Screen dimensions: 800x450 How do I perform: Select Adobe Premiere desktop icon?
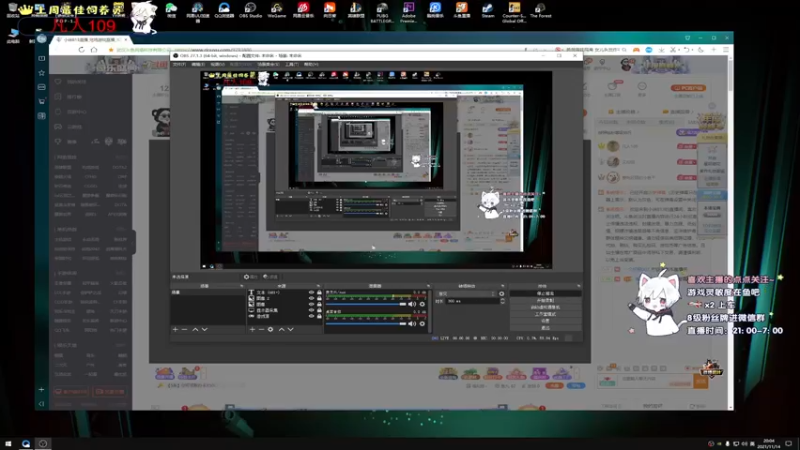pos(408,12)
